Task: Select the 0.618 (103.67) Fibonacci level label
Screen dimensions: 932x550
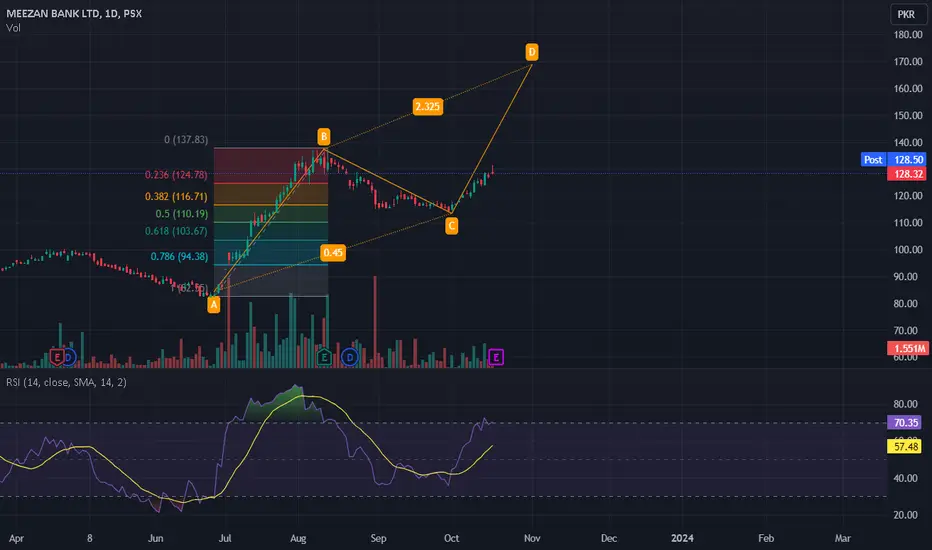Action: tap(176, 231)
